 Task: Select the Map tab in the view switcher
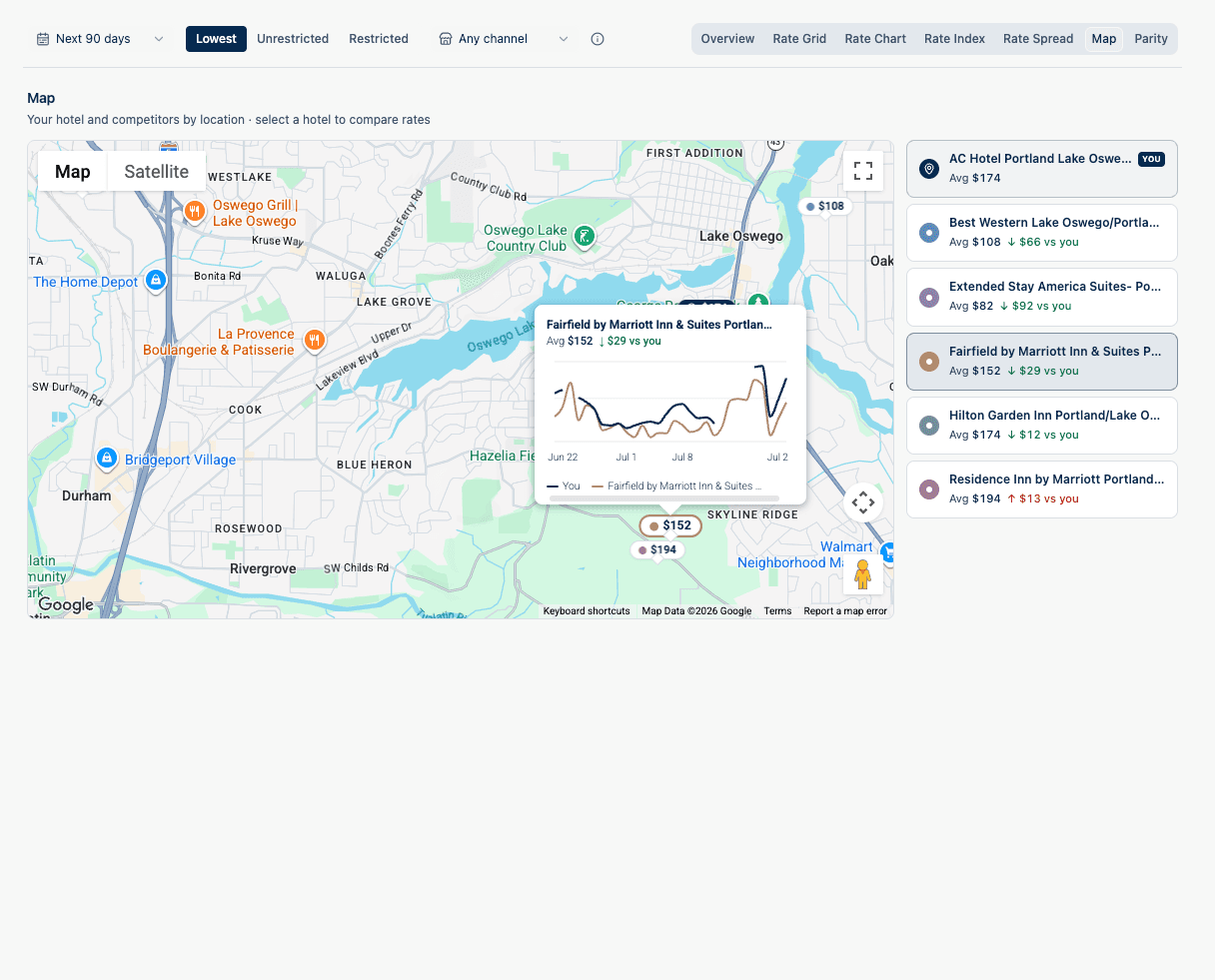[1104, 39]
